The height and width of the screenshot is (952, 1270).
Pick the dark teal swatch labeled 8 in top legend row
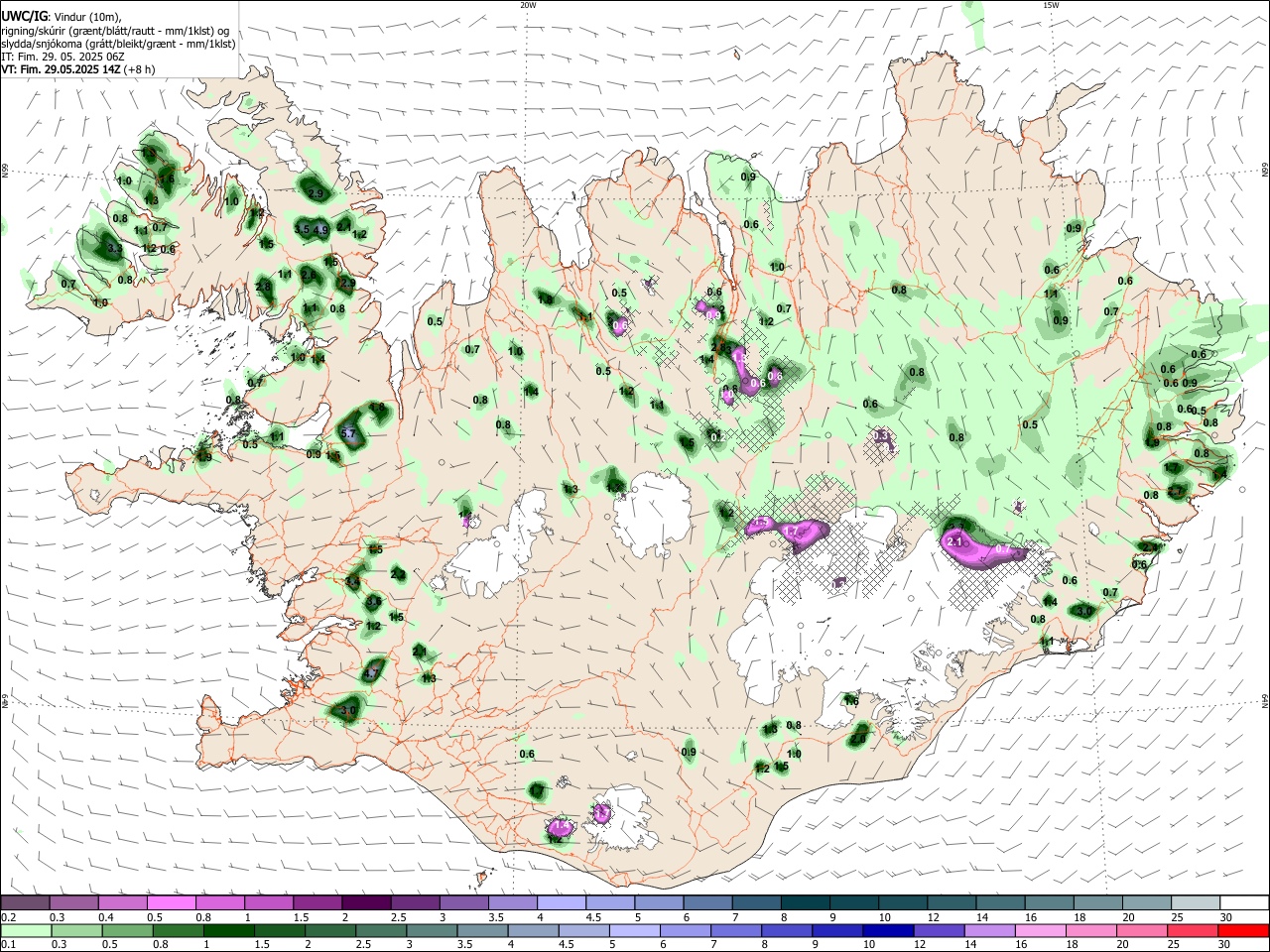click(806, 903)
